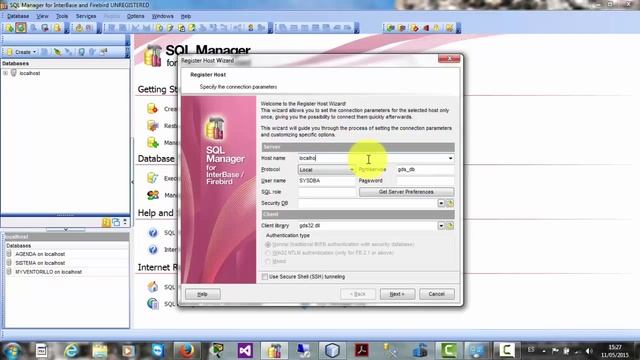The width and height of the screenshot is (640, 360).
Task: Click the Next button in wizard
Action: [x=397, y=294]
